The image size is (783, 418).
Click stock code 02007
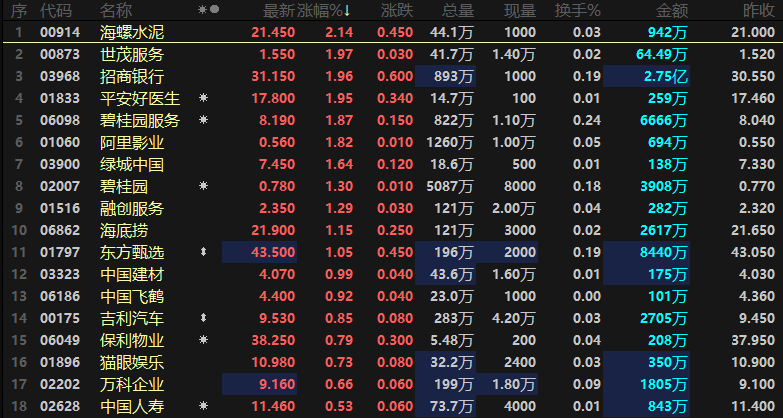(60, 186)
